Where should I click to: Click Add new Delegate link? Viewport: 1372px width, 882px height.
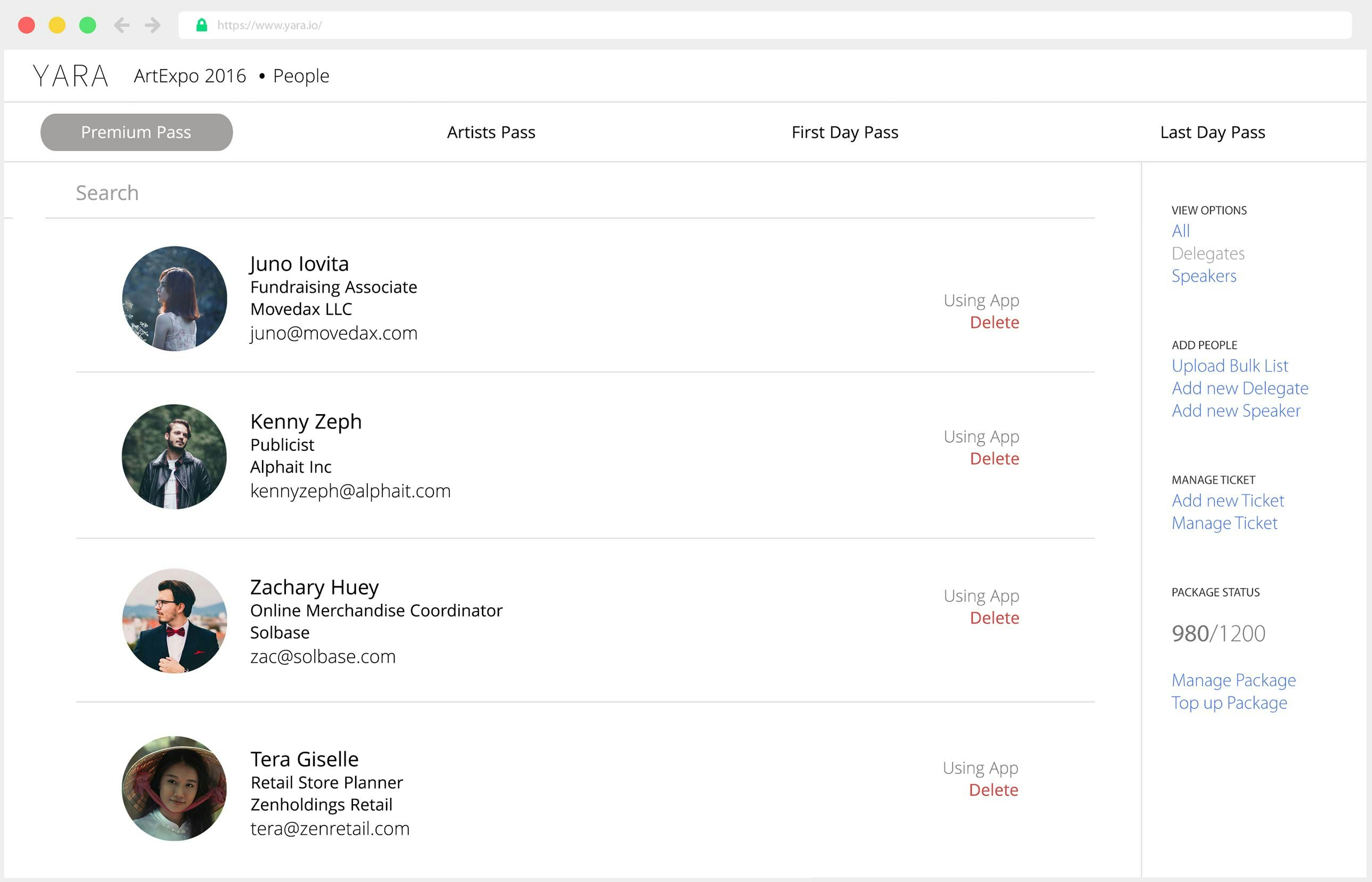[x=1239, y=389]
